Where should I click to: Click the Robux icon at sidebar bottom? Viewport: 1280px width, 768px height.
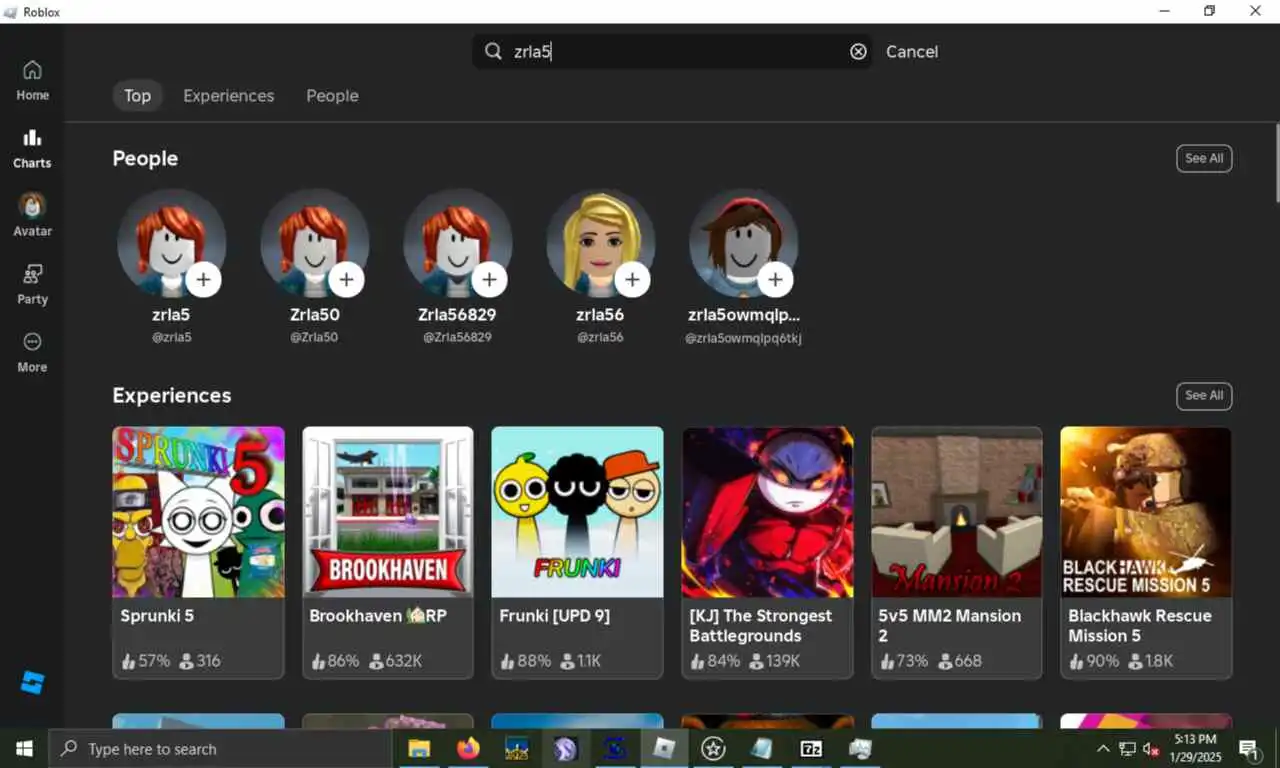coord(32,683)
